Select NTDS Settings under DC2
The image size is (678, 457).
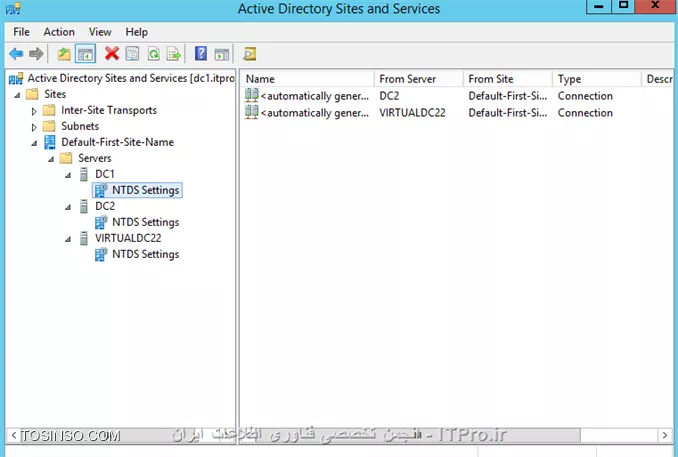[145, 222]
